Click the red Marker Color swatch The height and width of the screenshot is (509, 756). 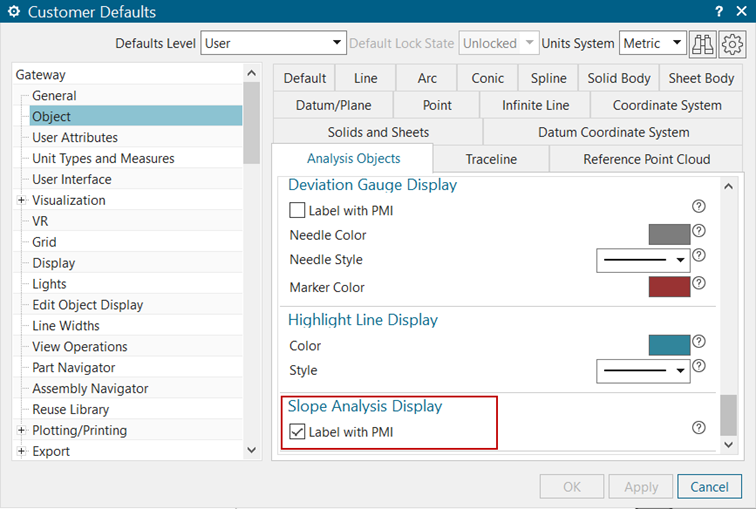click(x=669, y=288)
